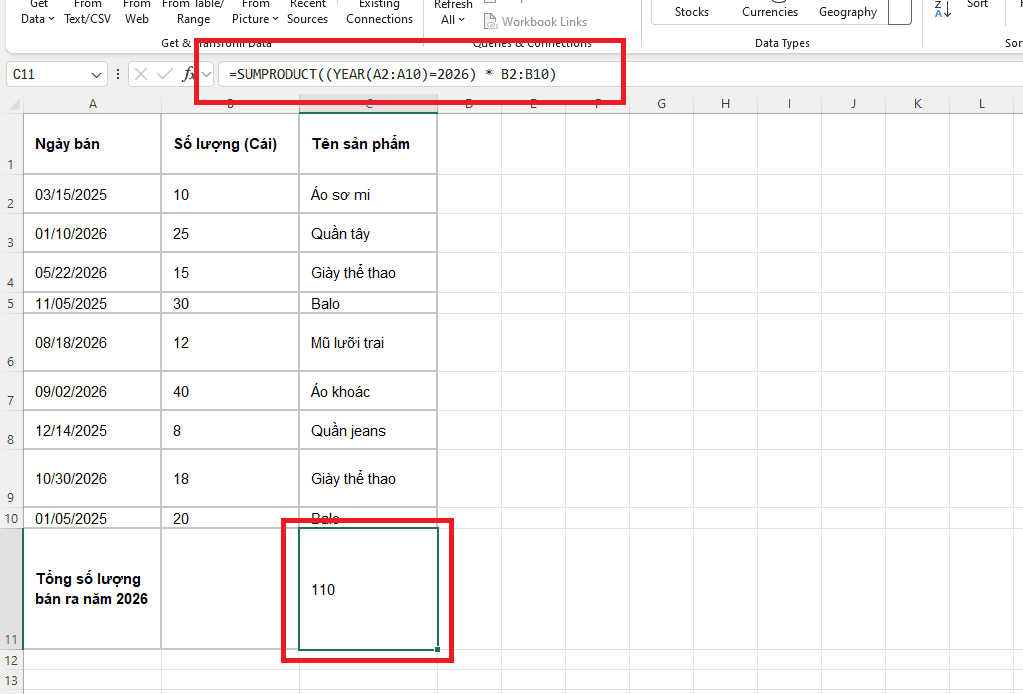Select the Stocks data type
This screenshot has width=1023, height=694.
[x=692, y=12]
